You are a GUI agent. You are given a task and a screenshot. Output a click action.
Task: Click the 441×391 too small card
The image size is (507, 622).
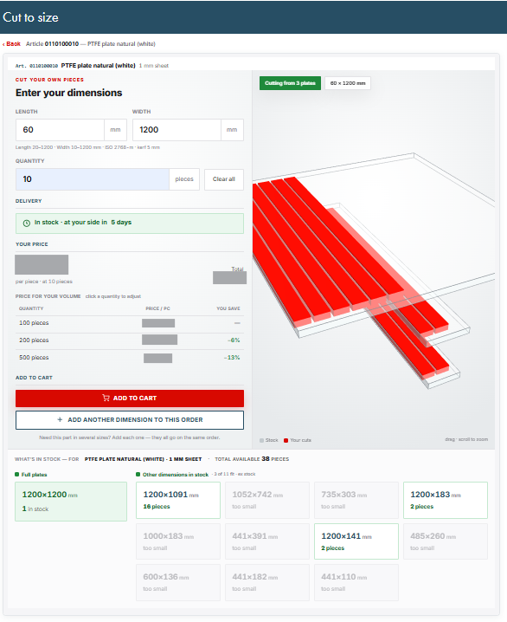tap(267, 541)
